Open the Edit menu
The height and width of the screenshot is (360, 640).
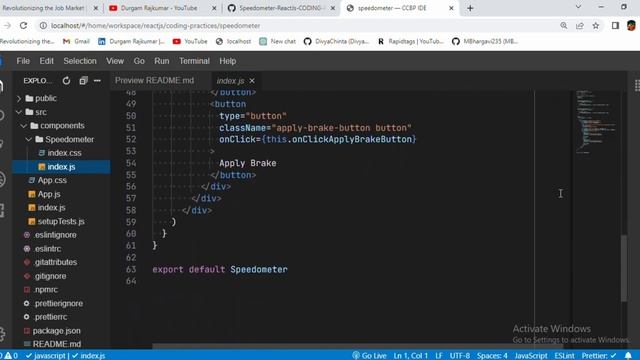pyautogui.click(x=47, y=61)
